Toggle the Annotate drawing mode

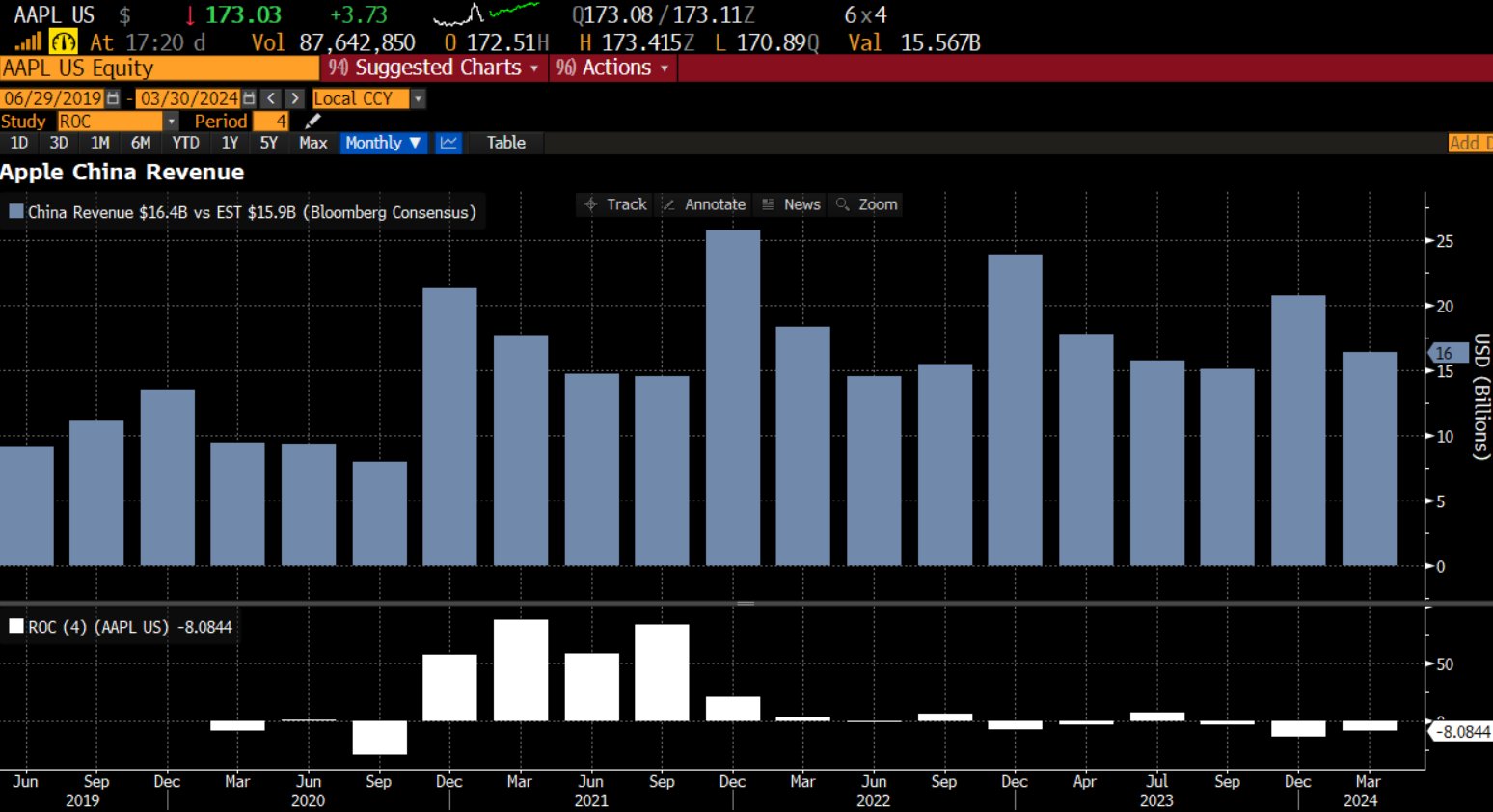704,204
